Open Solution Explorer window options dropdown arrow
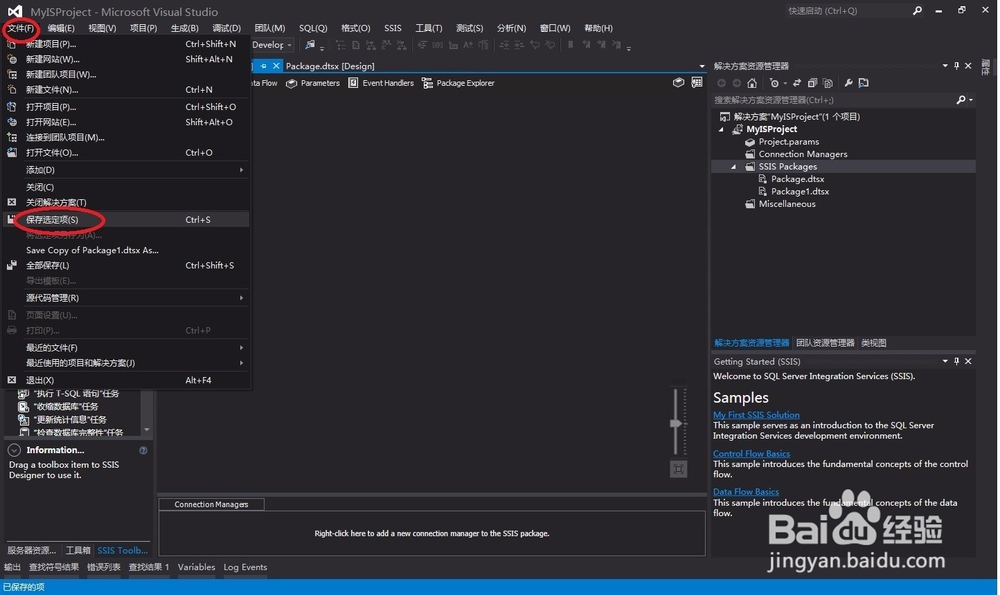 pos(945,66)
